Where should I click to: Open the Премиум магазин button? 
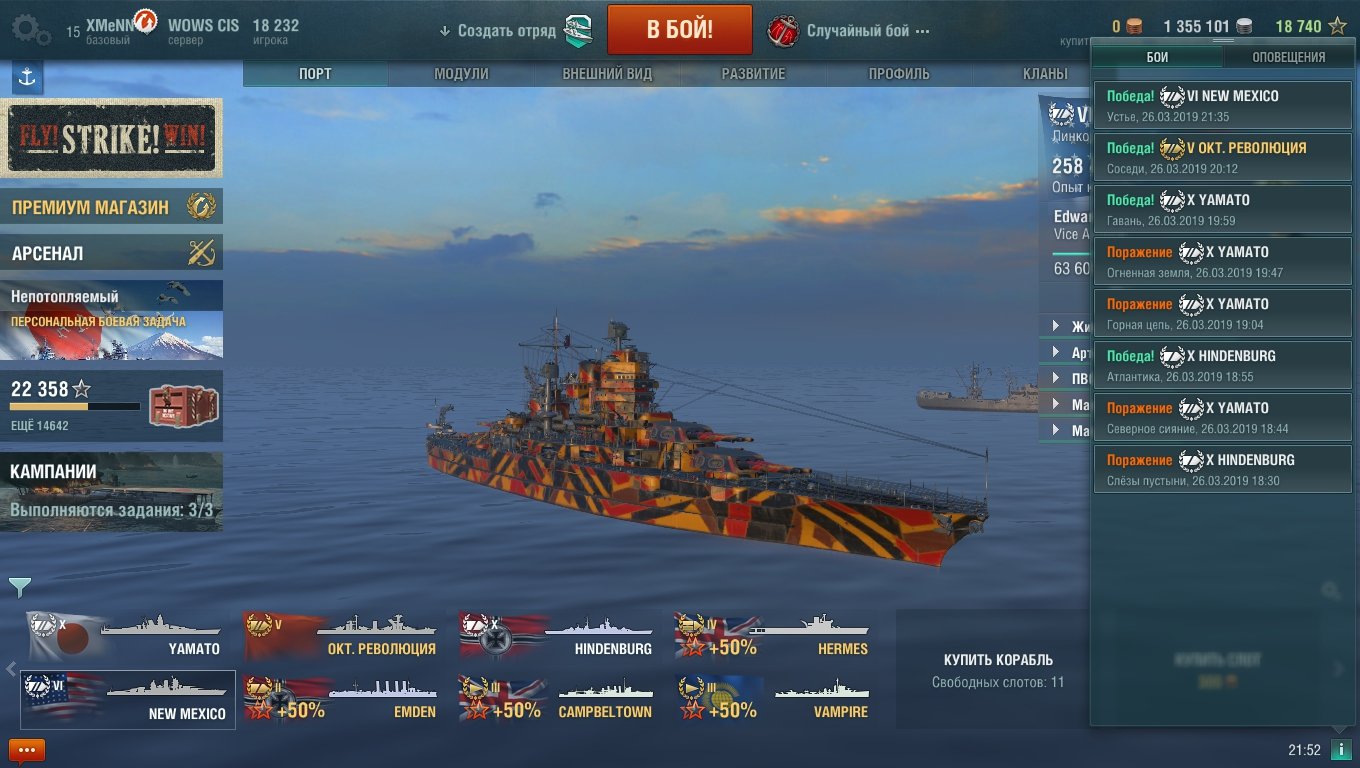(111, 207)
